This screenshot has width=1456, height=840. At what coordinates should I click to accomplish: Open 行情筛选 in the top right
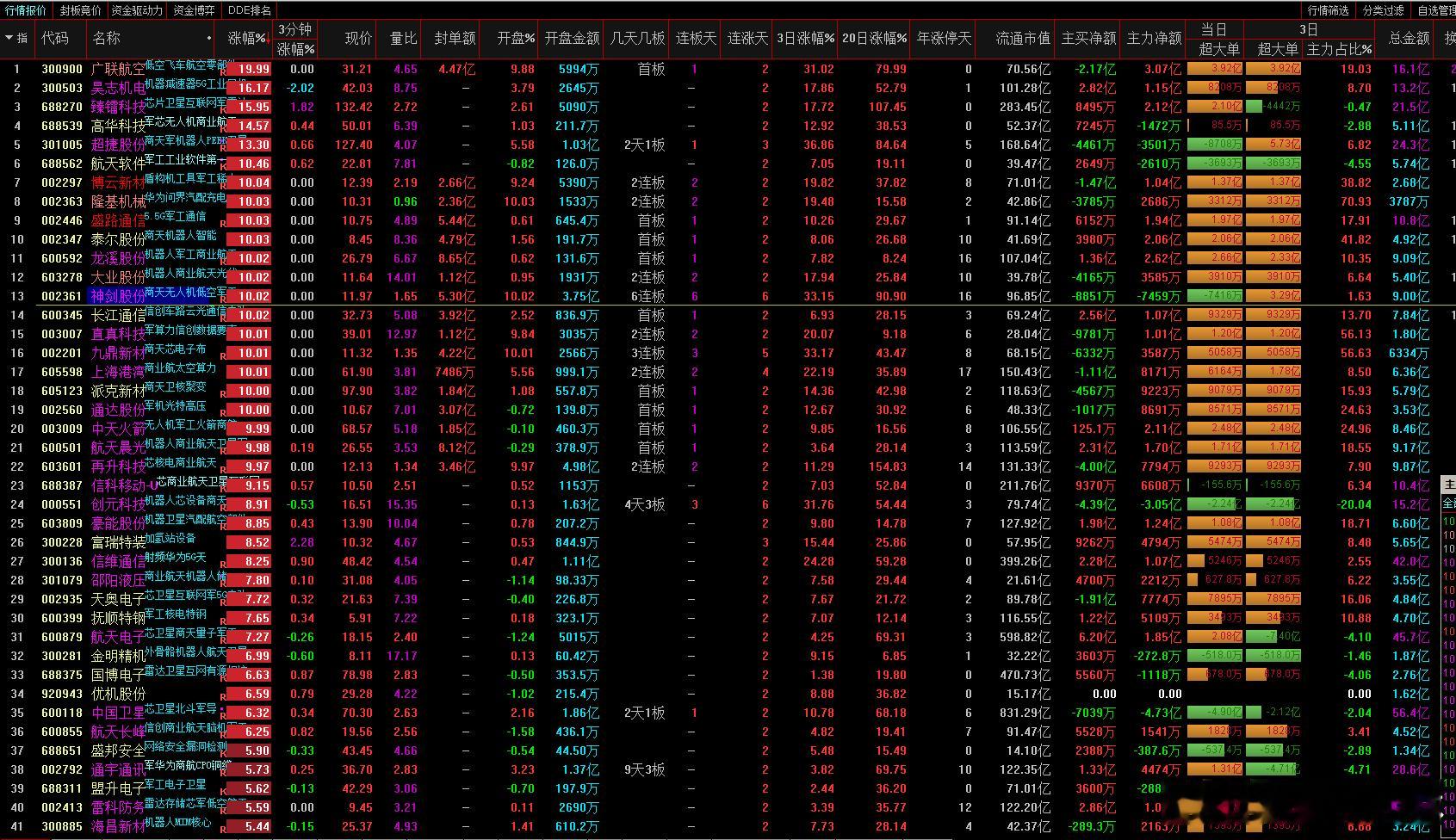click(1329, 10)
